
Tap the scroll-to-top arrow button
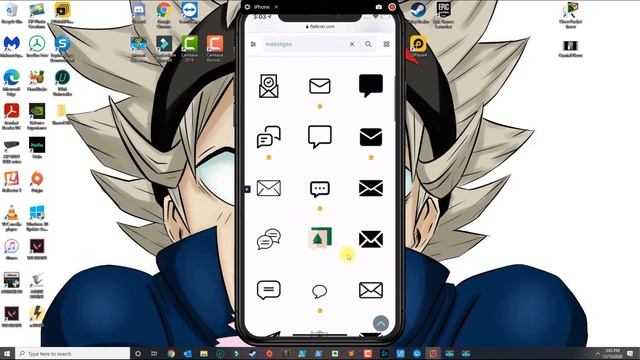tap(381, 323)
